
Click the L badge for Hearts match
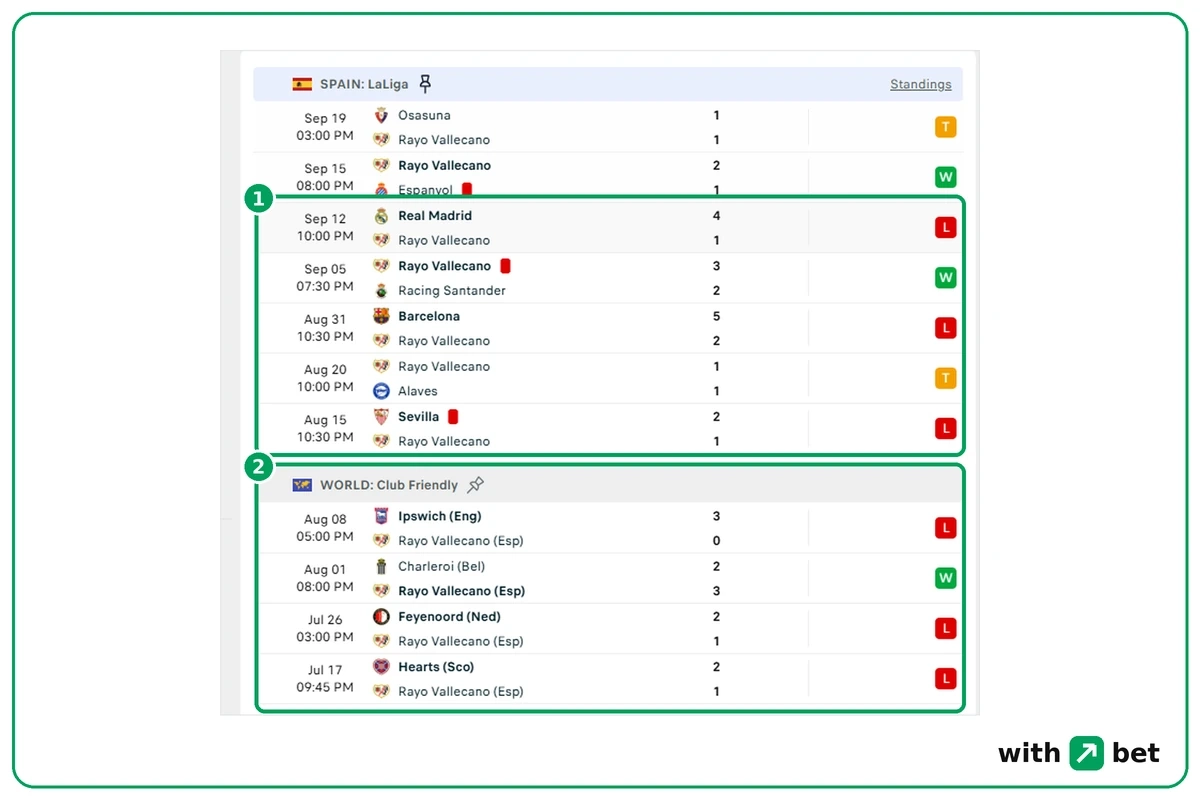pyautogui.click(x=945, y=679)
